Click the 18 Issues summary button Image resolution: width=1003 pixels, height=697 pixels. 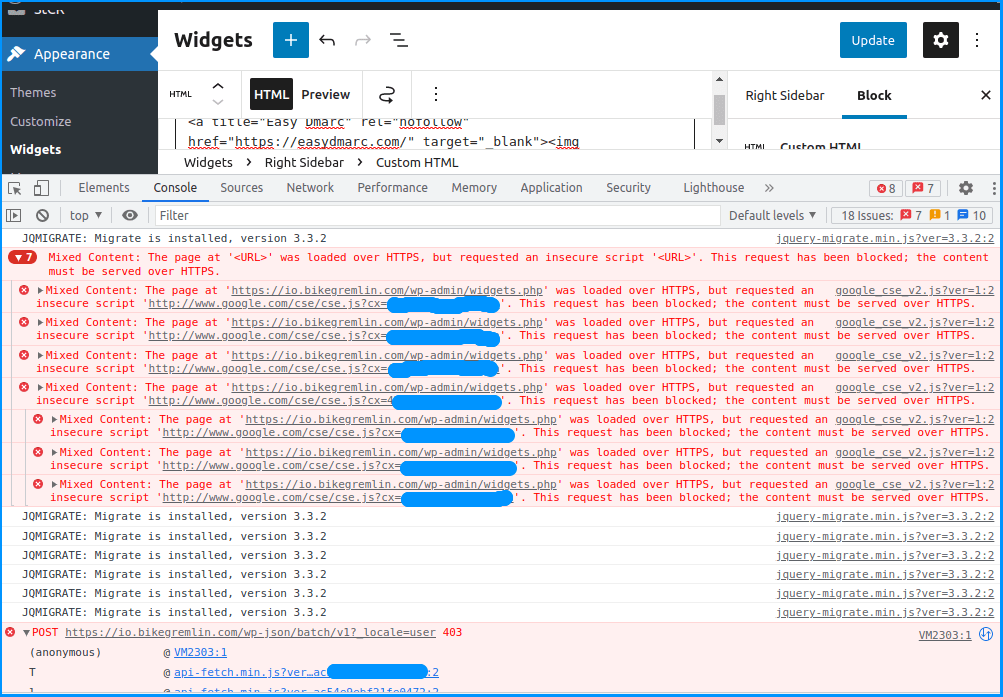tap(912, 215)
